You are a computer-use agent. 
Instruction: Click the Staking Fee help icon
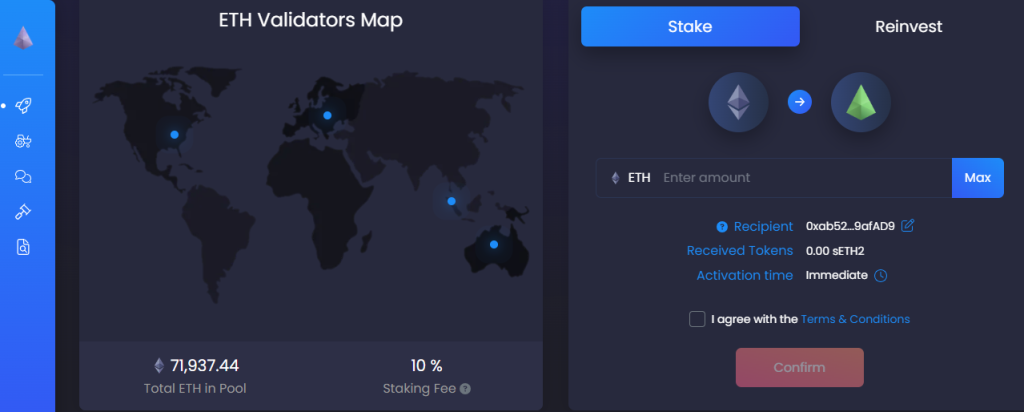click(x=465, y=388)
